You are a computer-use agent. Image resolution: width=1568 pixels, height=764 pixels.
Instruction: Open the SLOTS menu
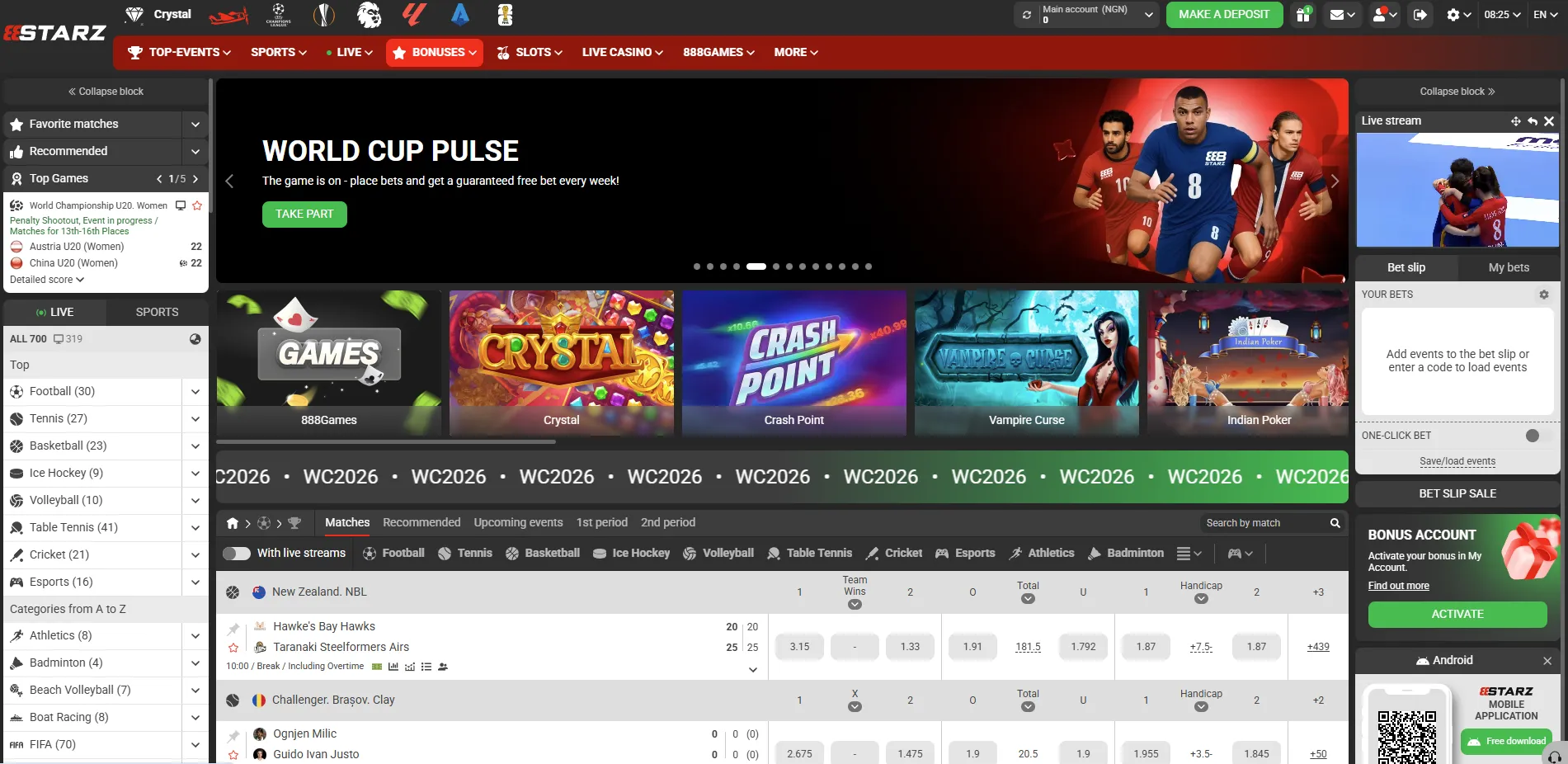click(530, 52)
